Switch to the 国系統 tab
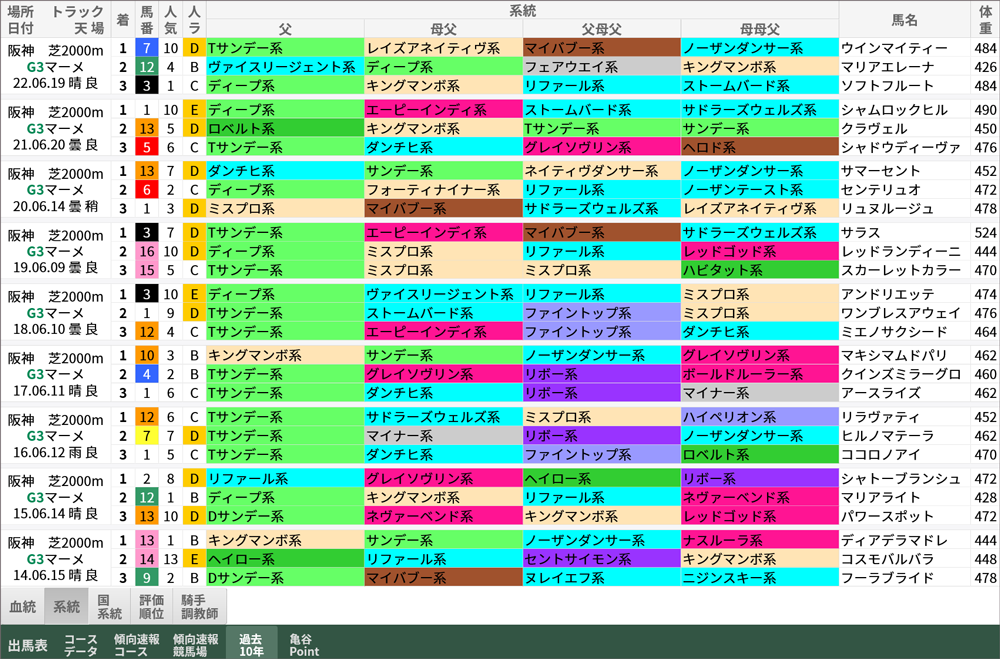 tap(109, 606)
